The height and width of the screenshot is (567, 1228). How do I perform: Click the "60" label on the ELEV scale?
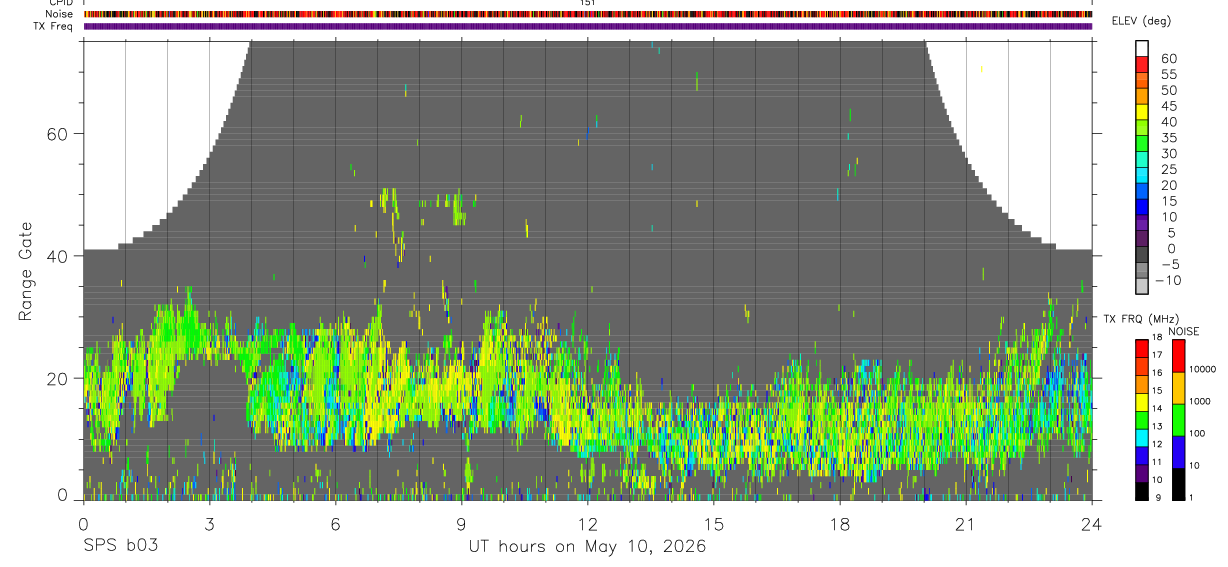point(1168,59)
